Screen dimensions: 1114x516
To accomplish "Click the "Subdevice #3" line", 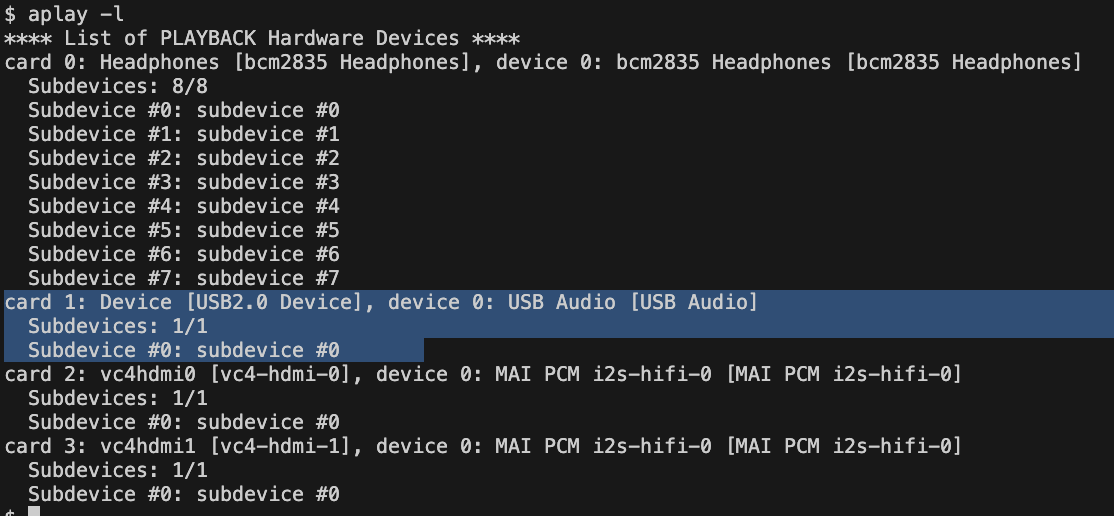I will (x=184, y=182).
